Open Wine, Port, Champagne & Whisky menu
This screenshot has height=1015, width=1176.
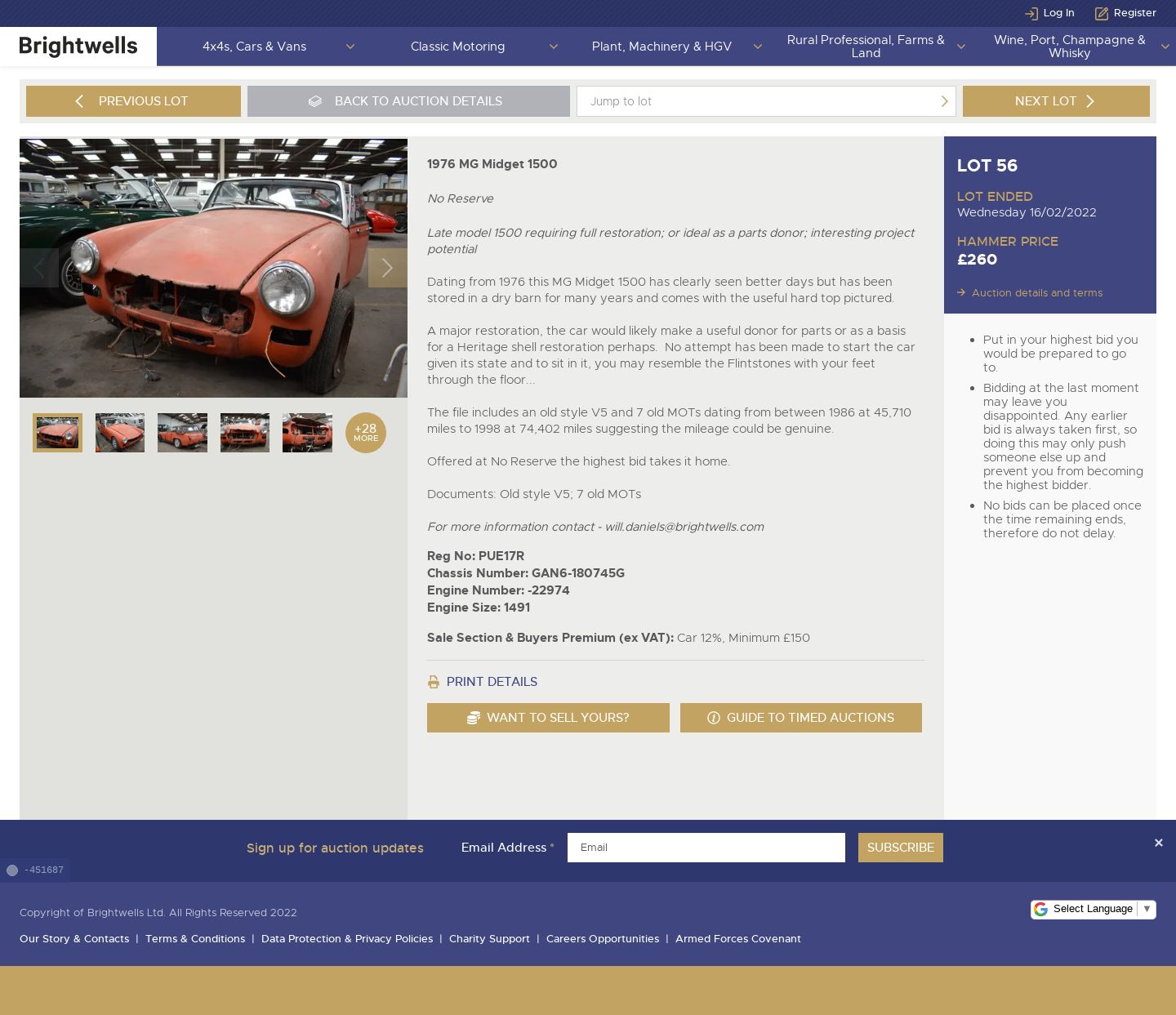pyautogui.click(x=1069, y=47)
